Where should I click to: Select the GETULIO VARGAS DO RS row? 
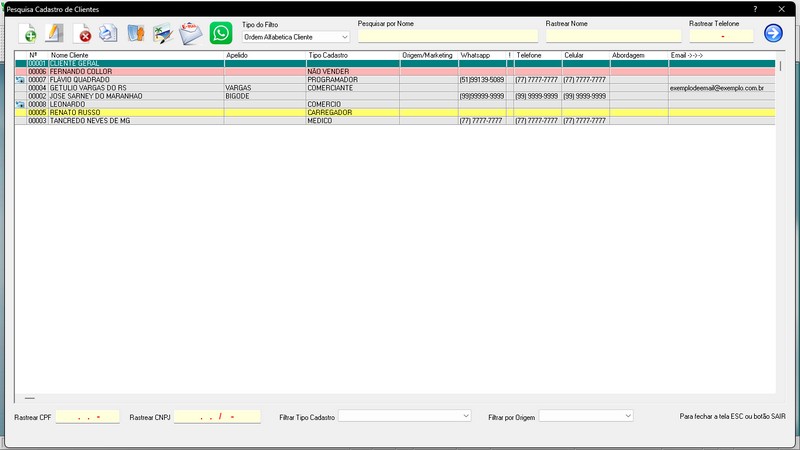(395, 88)
